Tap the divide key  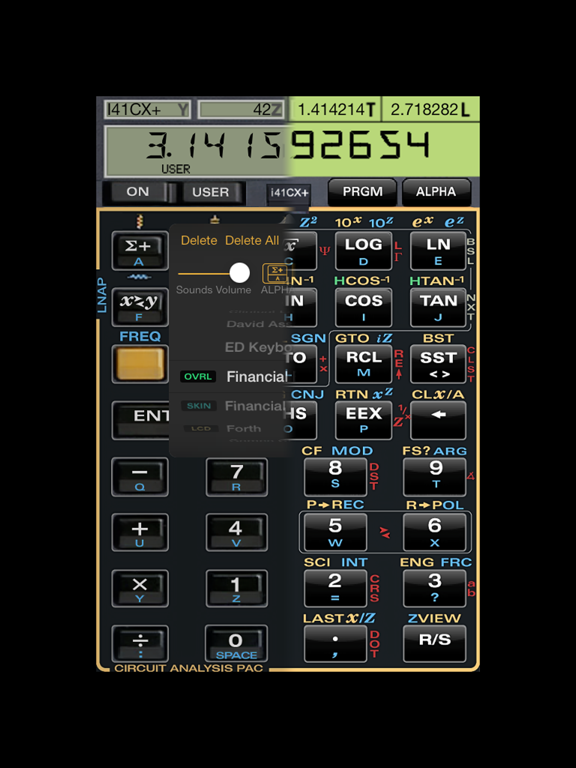coord(140,644)
